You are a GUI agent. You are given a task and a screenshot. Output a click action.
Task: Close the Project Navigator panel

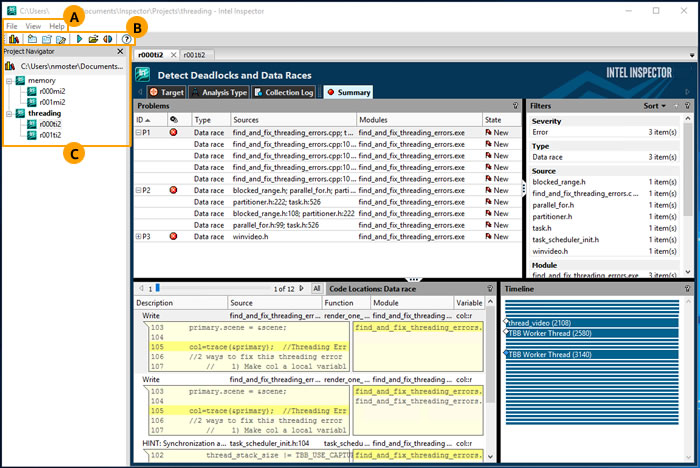[x=120, y=51]
